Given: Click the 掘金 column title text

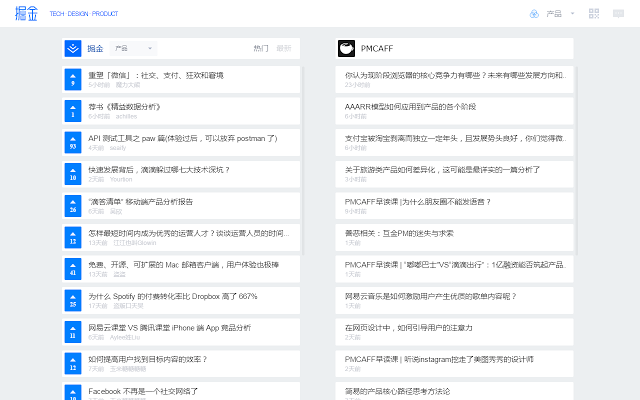Looking at the screenshot, I should [x=95, y=48].
